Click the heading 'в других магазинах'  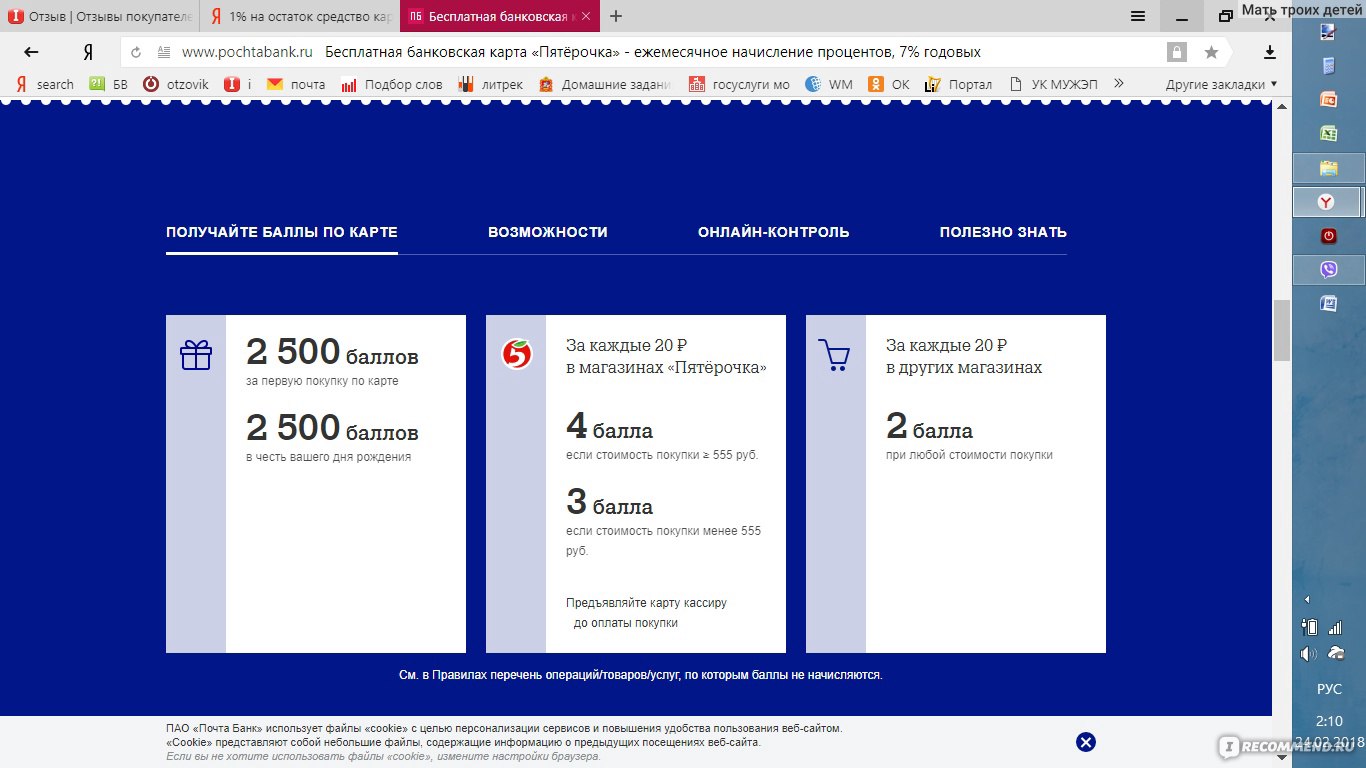(964, 368)
